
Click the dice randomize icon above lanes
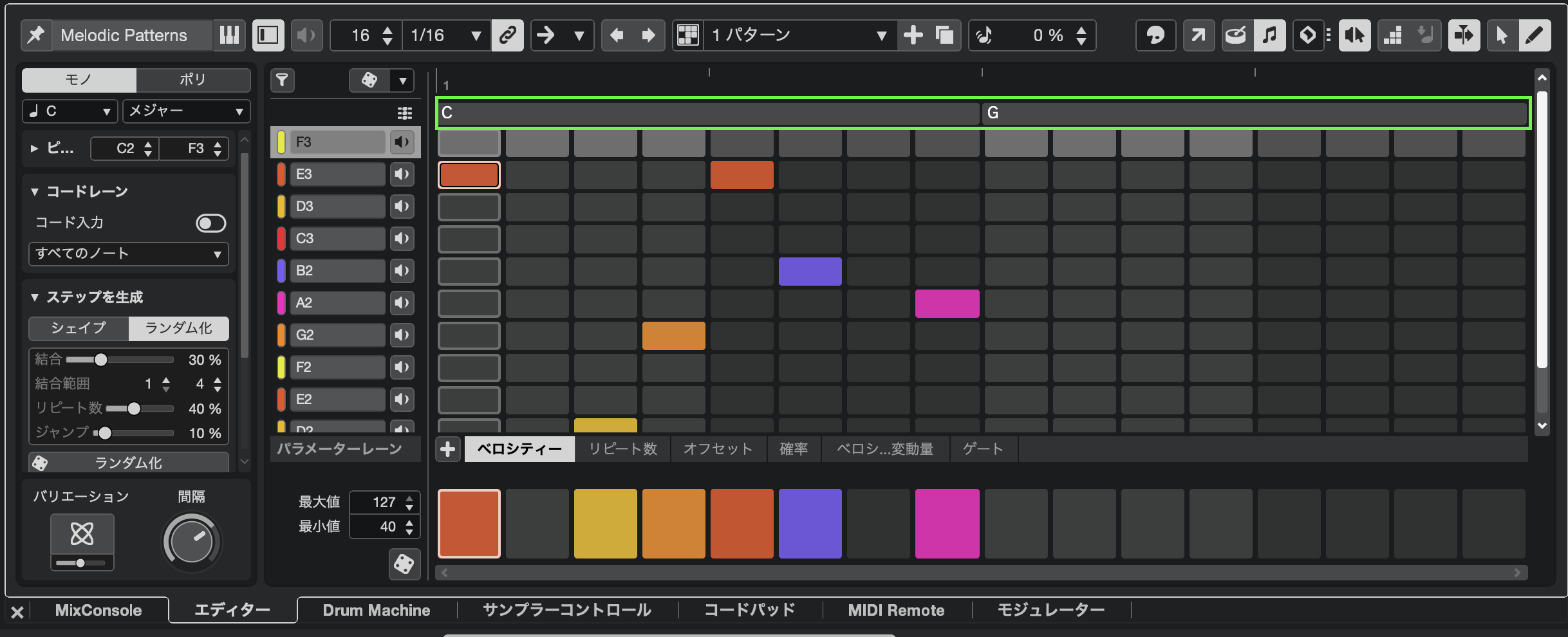[x=369, y=80]
